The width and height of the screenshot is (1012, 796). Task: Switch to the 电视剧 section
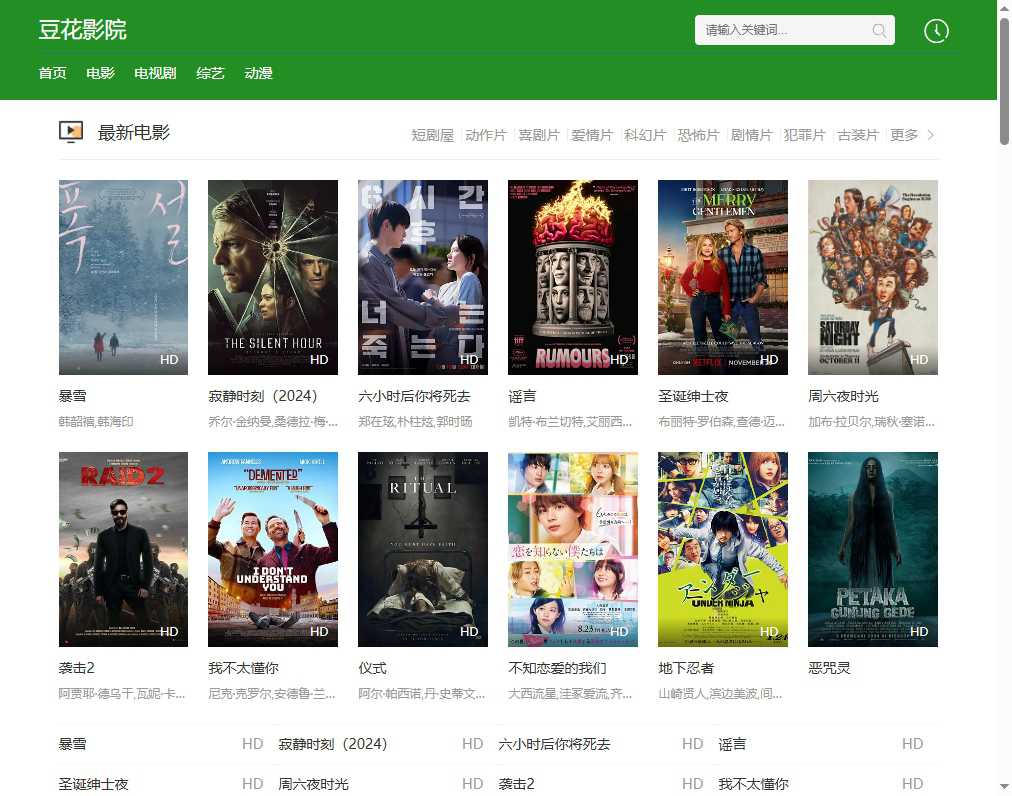(x=155, y=73)
